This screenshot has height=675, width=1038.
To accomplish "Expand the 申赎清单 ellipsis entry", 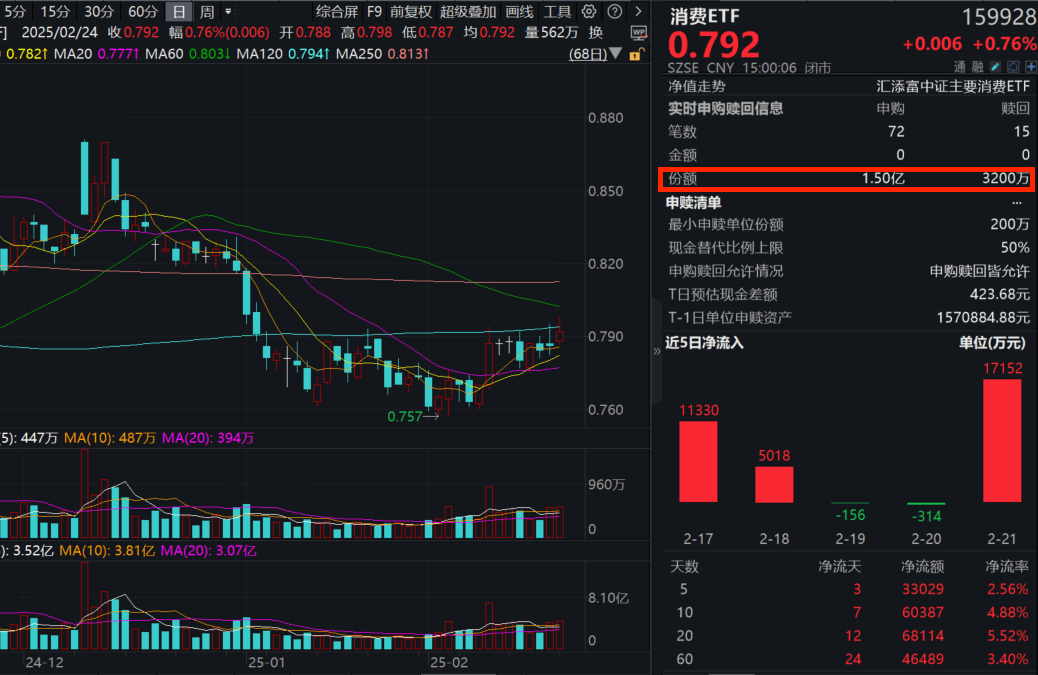I will tap(1016, 202).
